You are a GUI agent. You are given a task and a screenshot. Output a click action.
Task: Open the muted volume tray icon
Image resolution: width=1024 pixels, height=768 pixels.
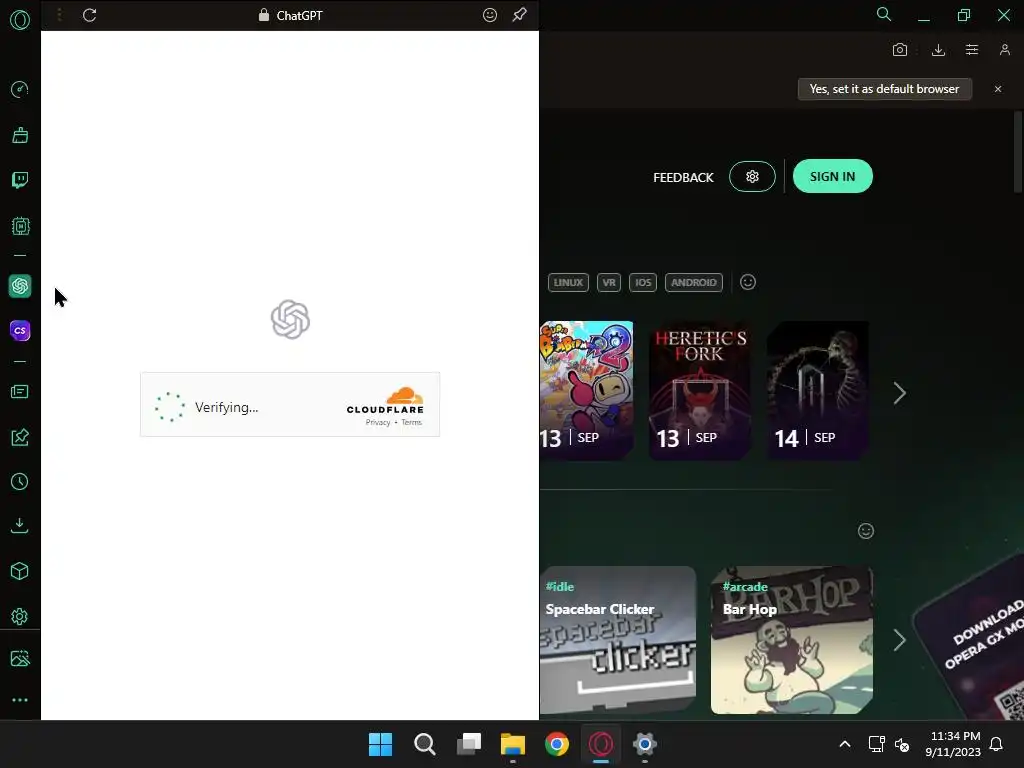tap(902, 744)
